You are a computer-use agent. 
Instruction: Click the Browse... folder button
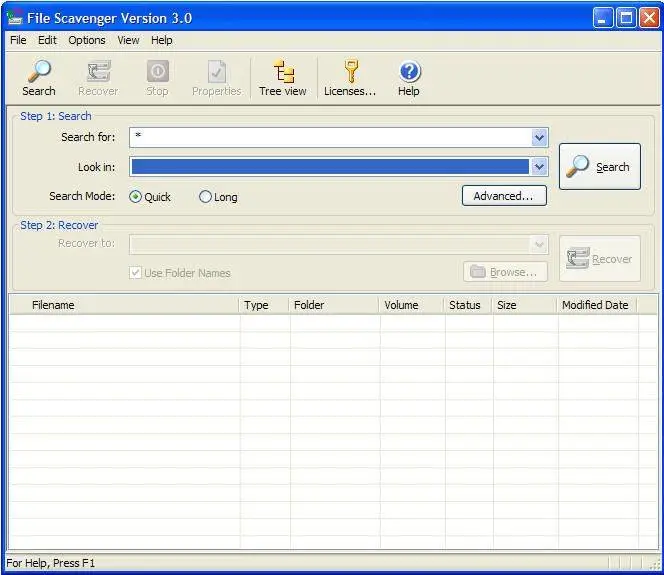(505, 272)
